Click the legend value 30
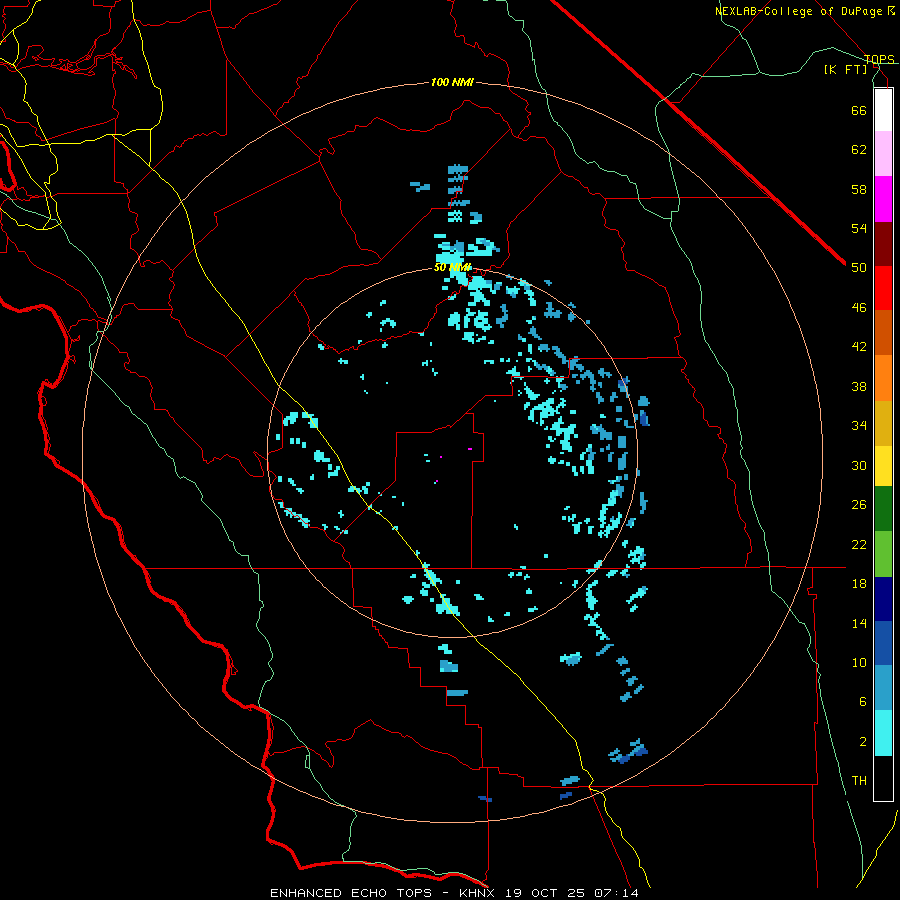Image resolution: width=900 pixels, height=900 pixels. tap(859, 465)
